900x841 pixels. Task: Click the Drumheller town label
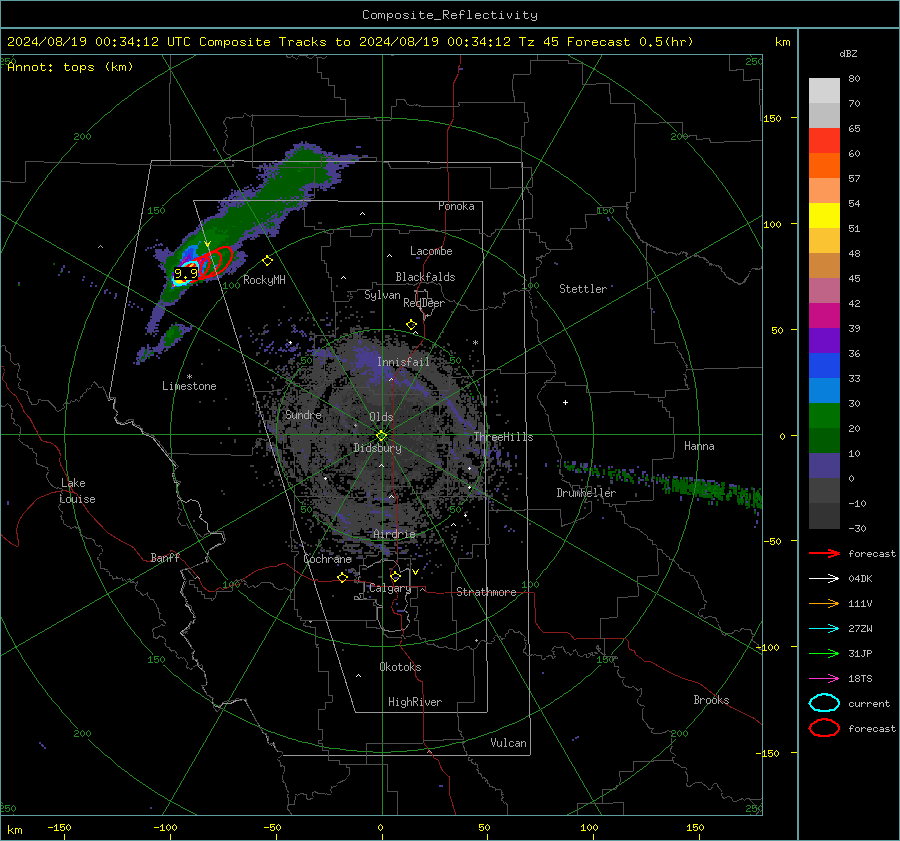(x=586, y=493)
